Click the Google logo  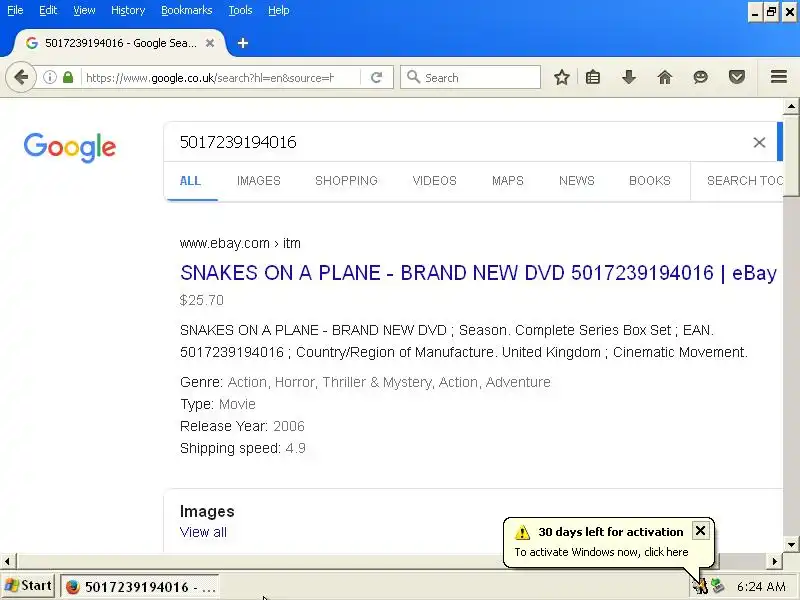pyautogui.click(x=70, y=147)
